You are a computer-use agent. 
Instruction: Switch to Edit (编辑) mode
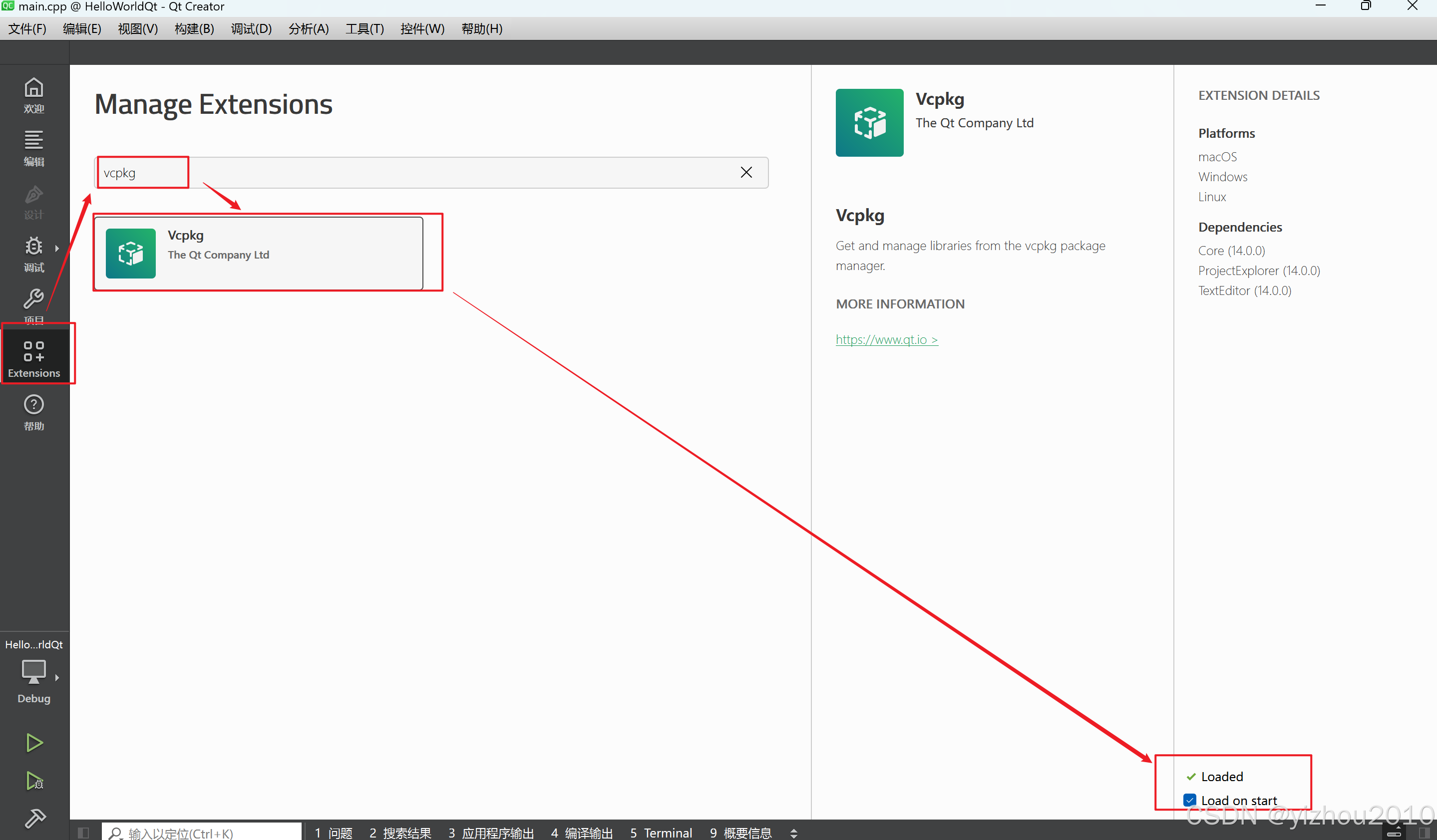[33, 148]
